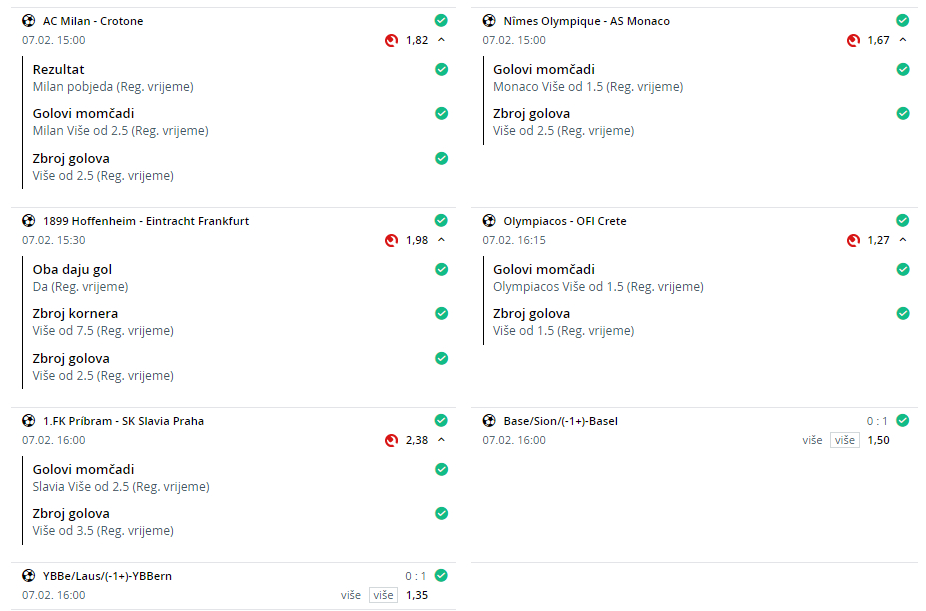The image size is (926, 611).
Task: Click the red bet builder icon beside odds 2,38
Action: (x=392, y=440)
